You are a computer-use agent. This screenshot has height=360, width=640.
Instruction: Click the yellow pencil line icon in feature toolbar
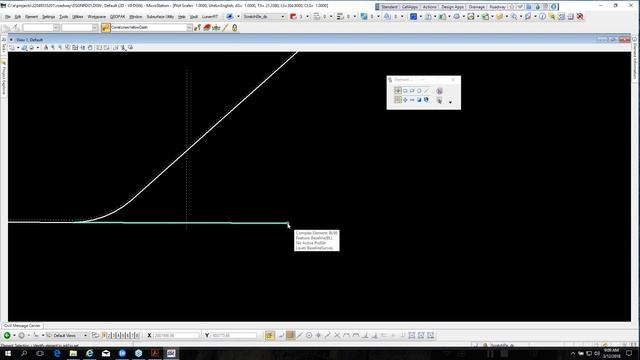[x=225, y=28]
